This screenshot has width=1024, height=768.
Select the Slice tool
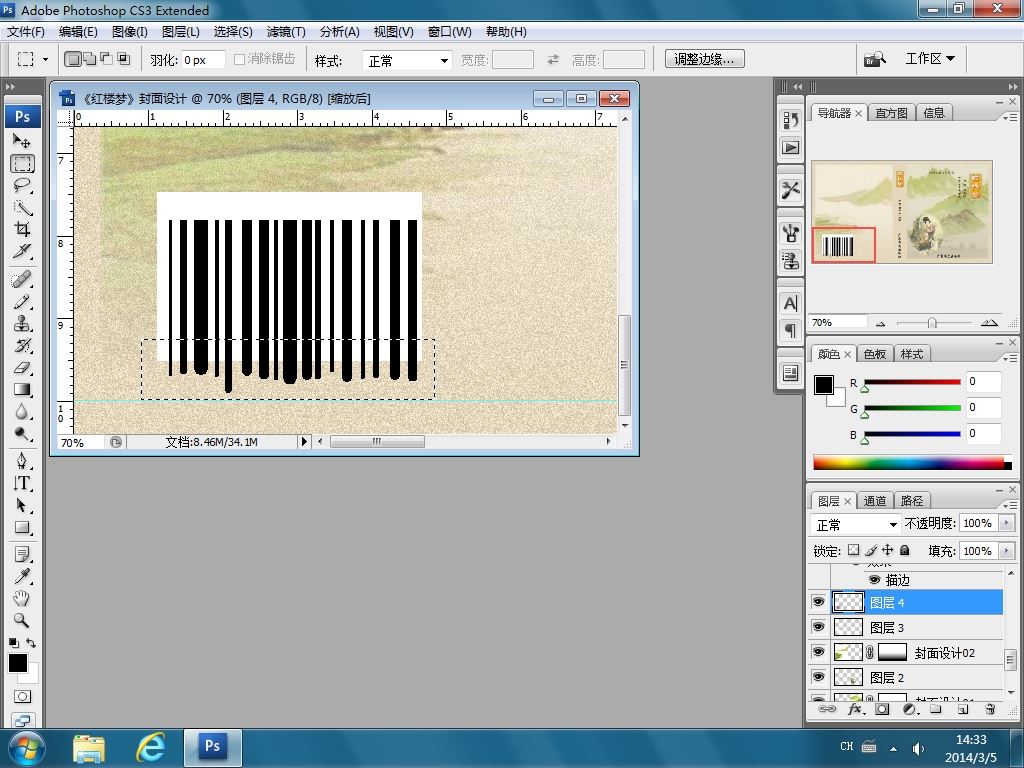coord(22,251)
